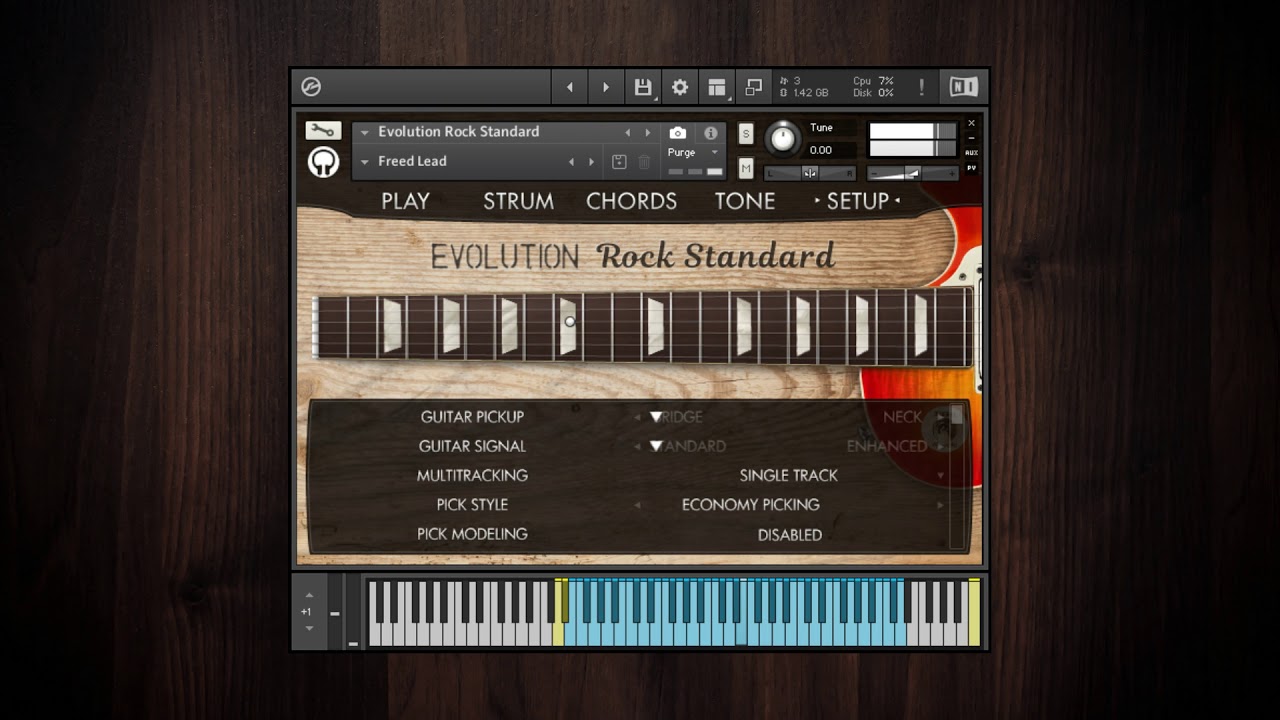The image size is (1280, 720).
Task: Switch to the TONE tab
Action: pyautogui.click(x=745, y=201)
